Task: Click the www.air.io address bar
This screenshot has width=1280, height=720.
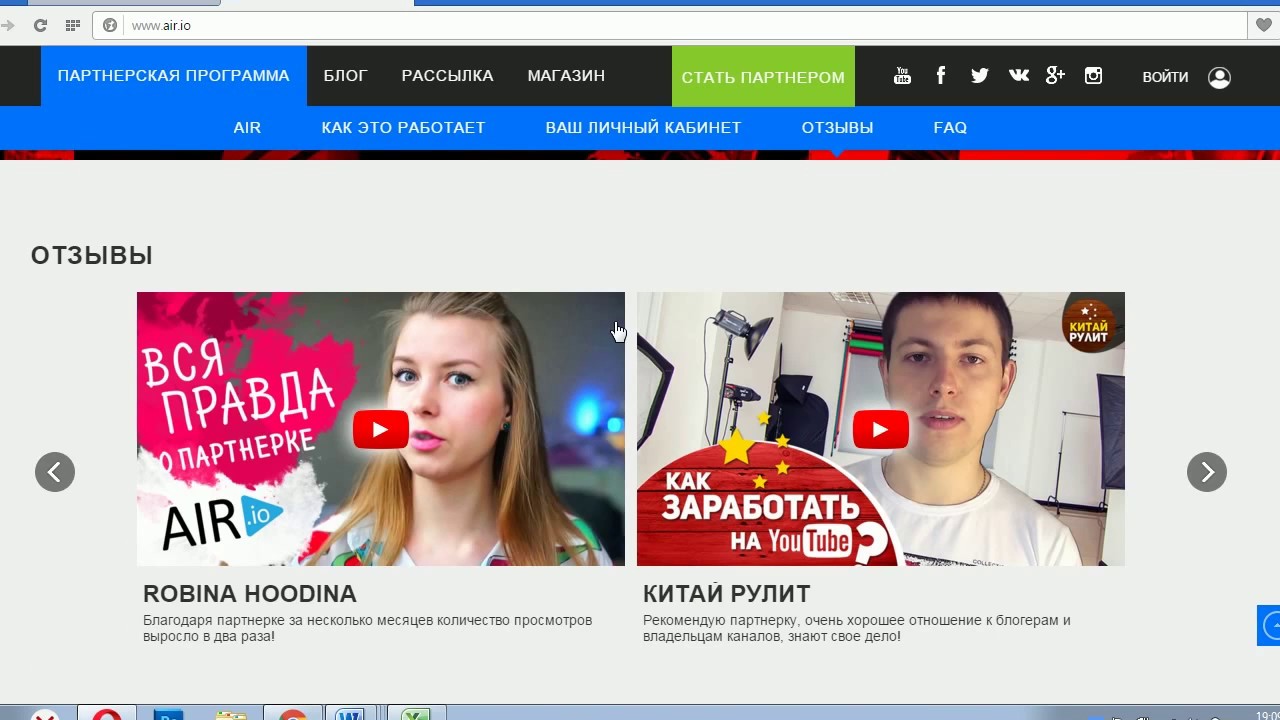Action: click(x=600, y=25)
